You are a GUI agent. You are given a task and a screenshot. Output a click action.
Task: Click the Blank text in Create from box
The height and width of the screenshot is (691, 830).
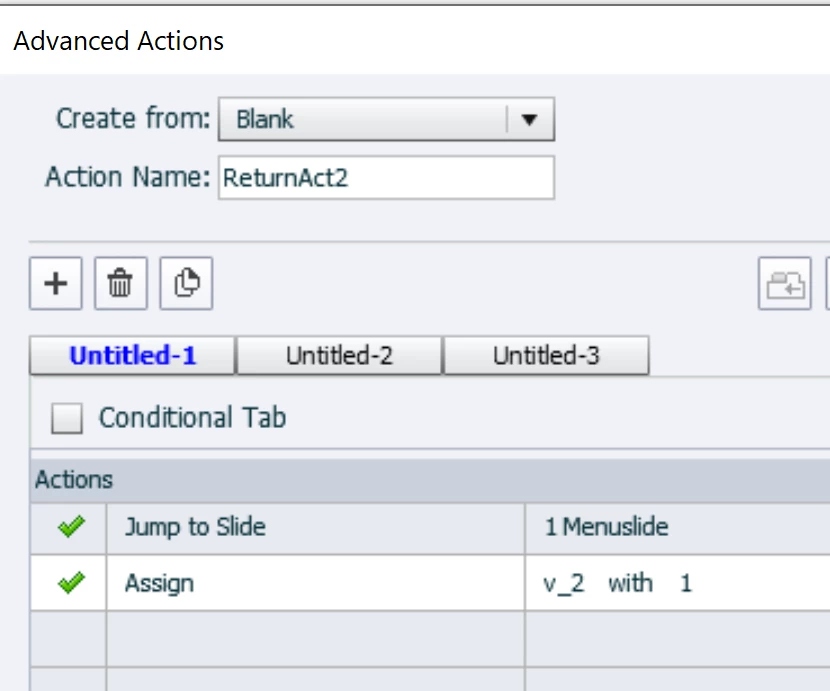(265, 120)
